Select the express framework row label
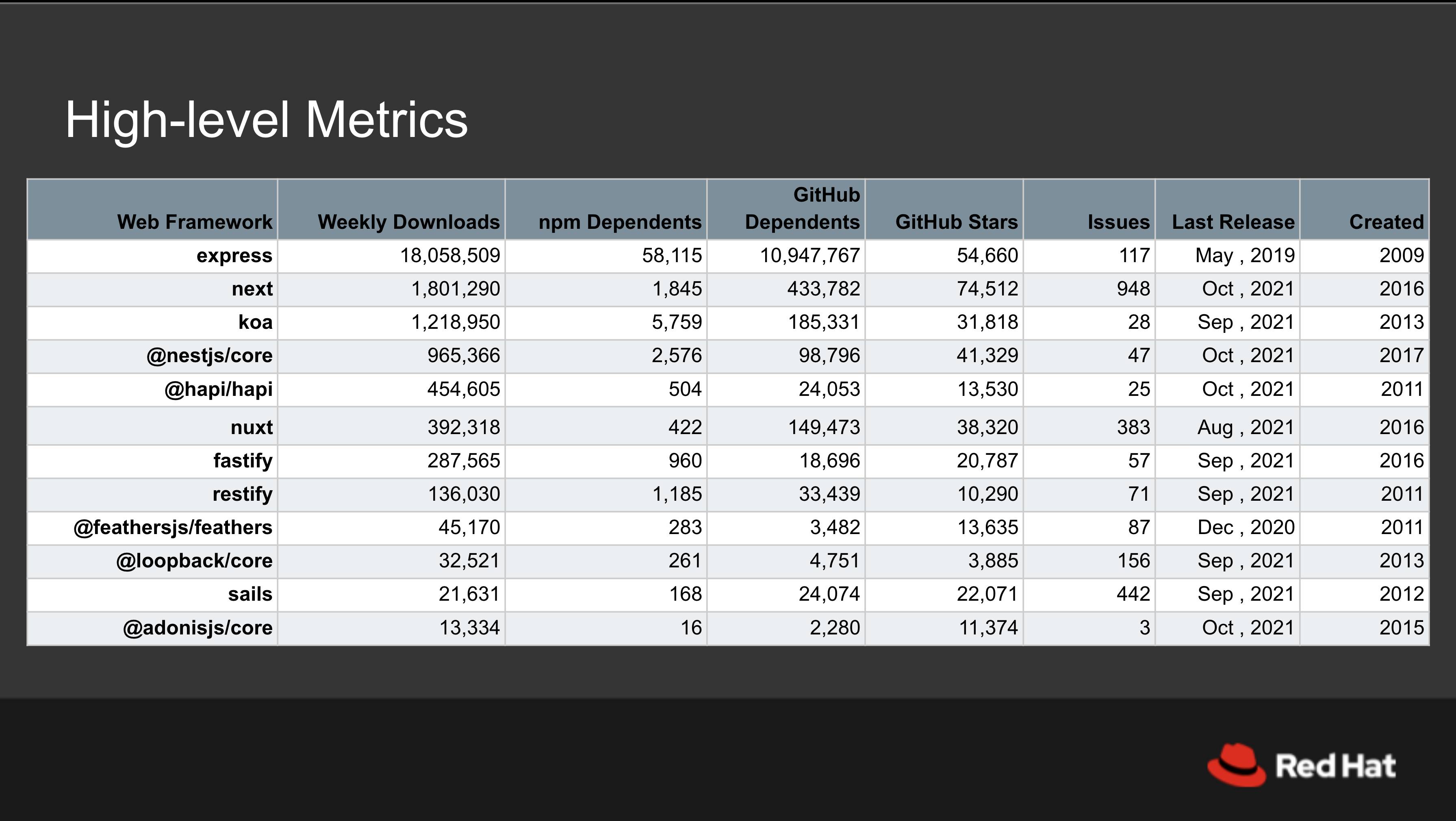This screenshot has height=821, width=1456. coord(234,256)
